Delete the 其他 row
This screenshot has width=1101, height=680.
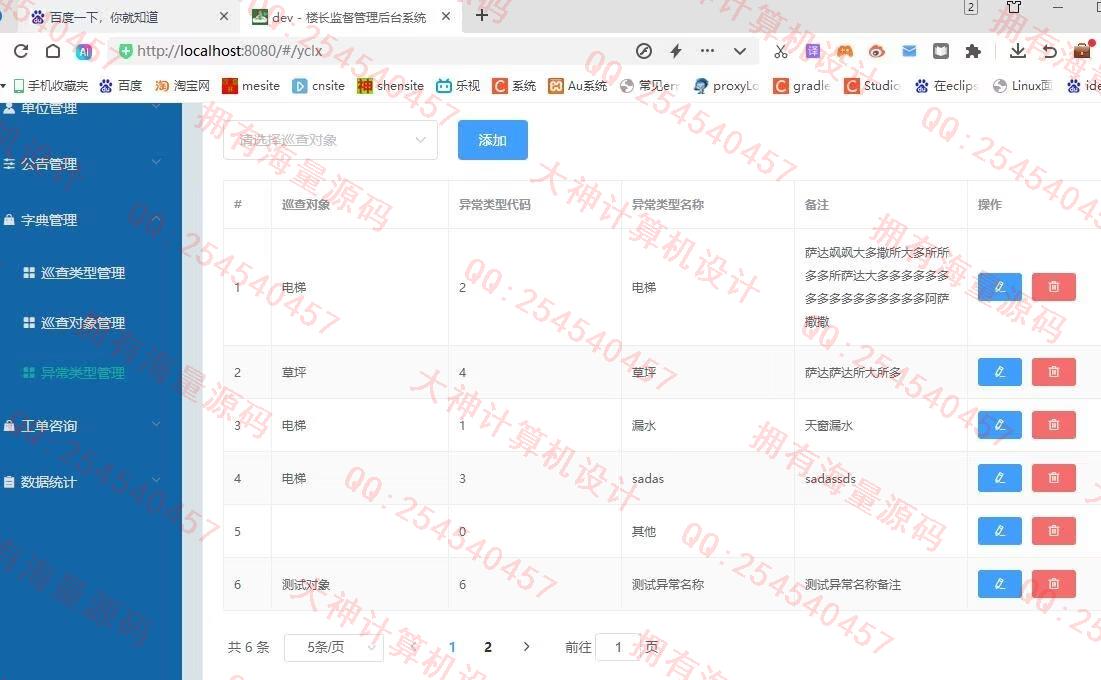coord(1053,530)
